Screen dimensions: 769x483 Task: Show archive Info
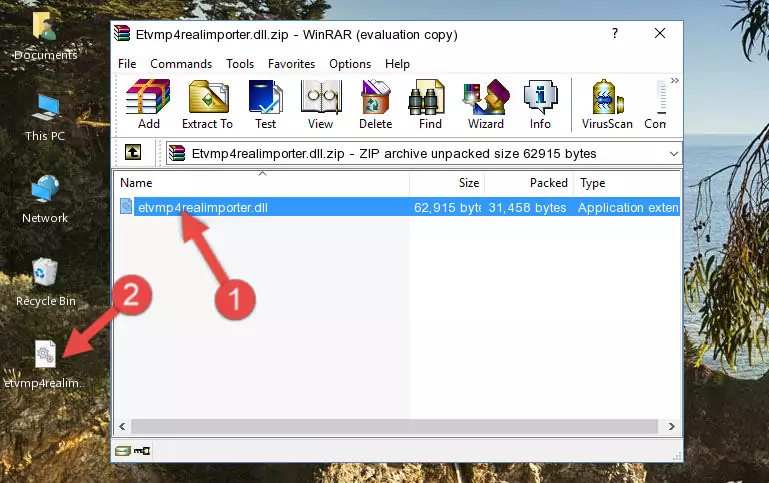coord(540,104)
